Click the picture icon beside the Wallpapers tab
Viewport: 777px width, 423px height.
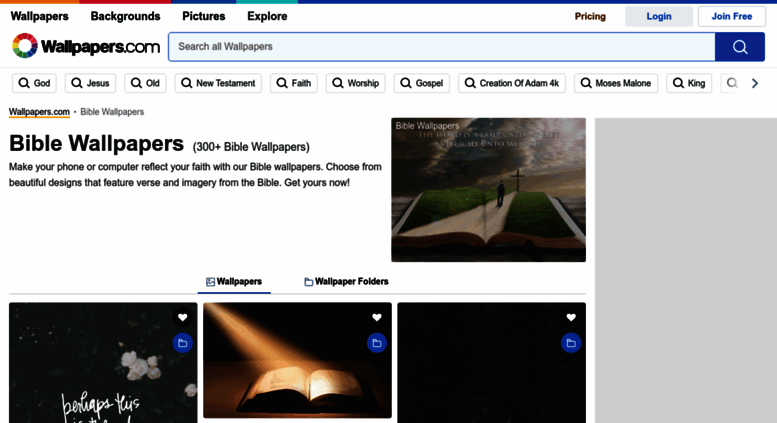point(210,282)
